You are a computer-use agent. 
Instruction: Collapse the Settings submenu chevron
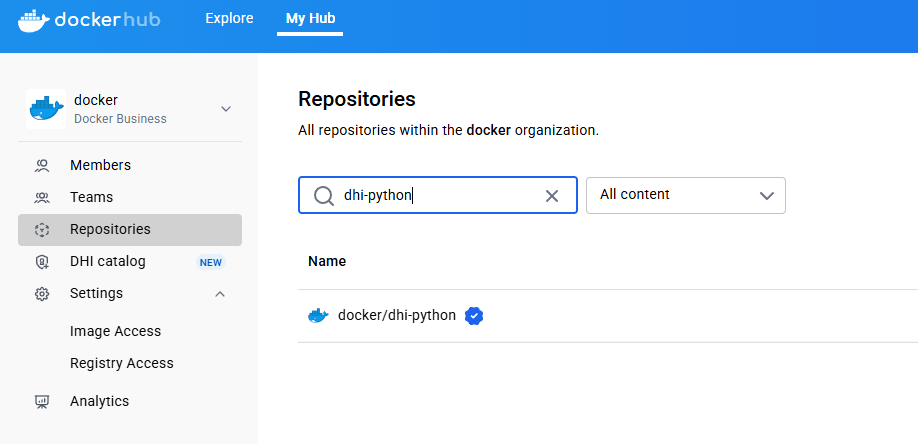coord(220,294)
